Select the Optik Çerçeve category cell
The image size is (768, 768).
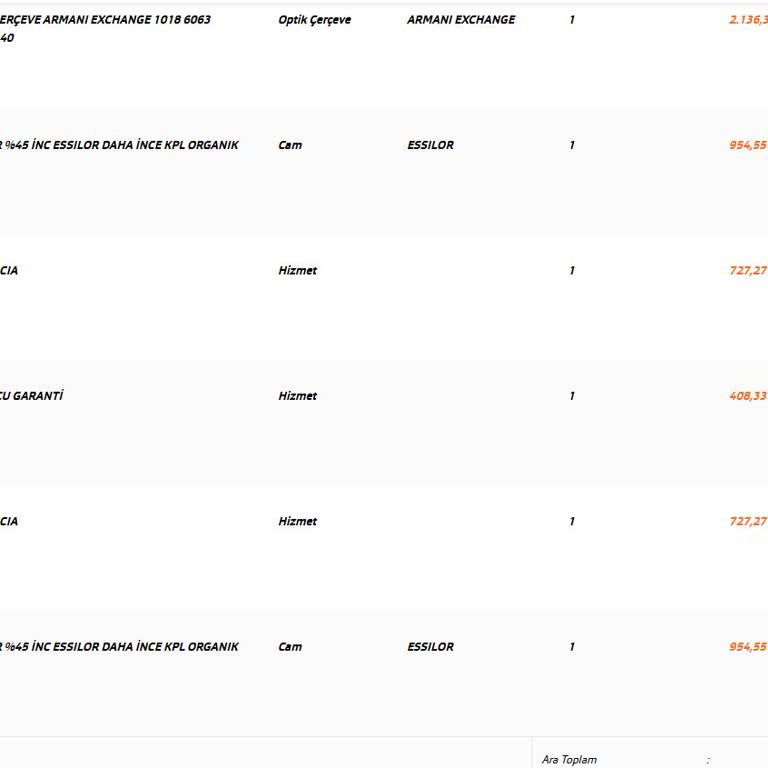point(315,20)
